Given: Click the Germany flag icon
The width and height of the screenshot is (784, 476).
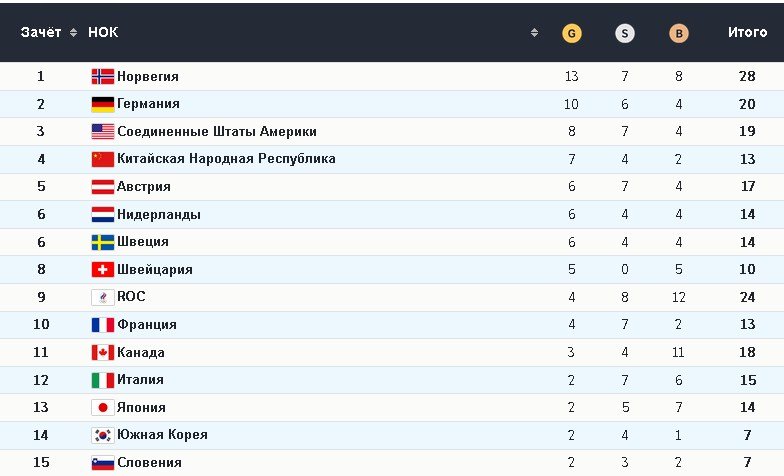Looking at the screenshot, I should (x=103, y=104).
